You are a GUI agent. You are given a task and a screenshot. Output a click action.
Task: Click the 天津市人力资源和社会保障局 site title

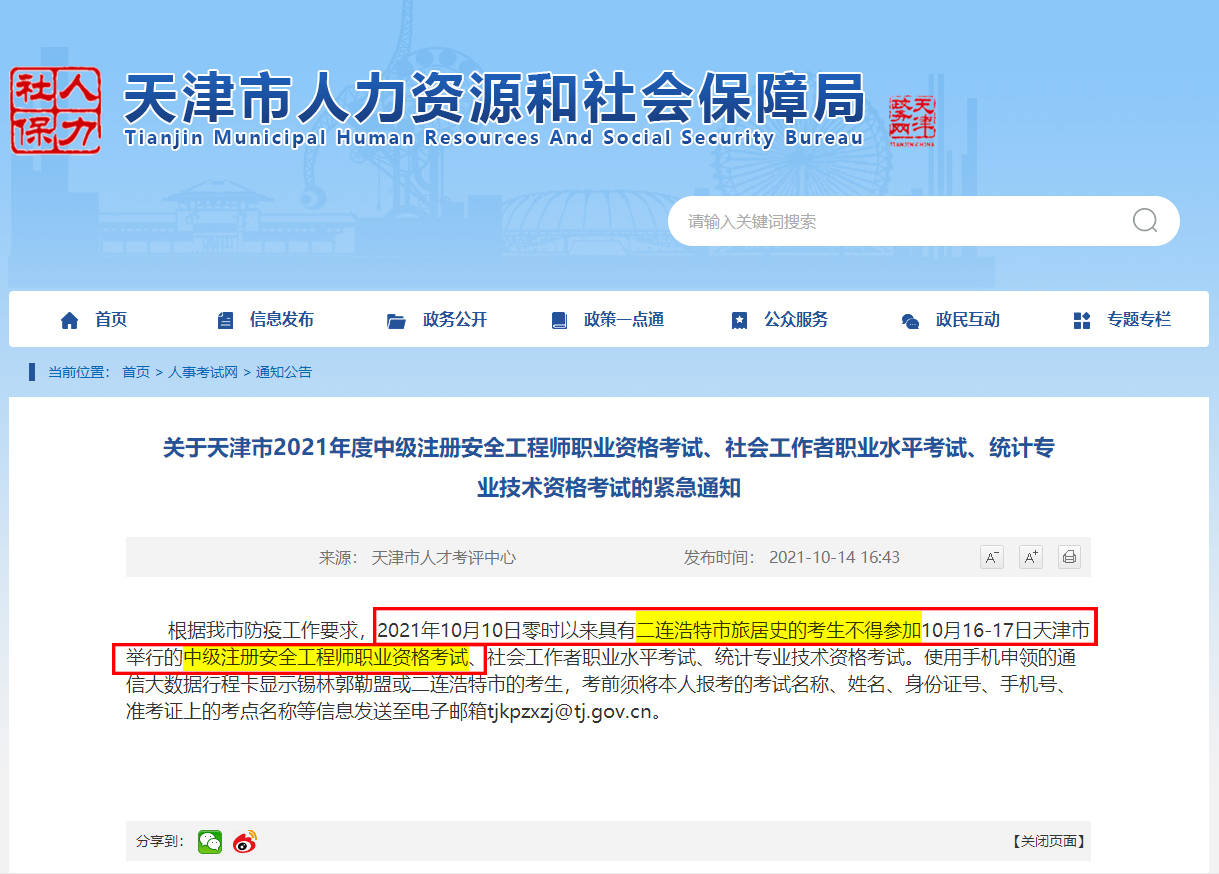tap(494, 100)
